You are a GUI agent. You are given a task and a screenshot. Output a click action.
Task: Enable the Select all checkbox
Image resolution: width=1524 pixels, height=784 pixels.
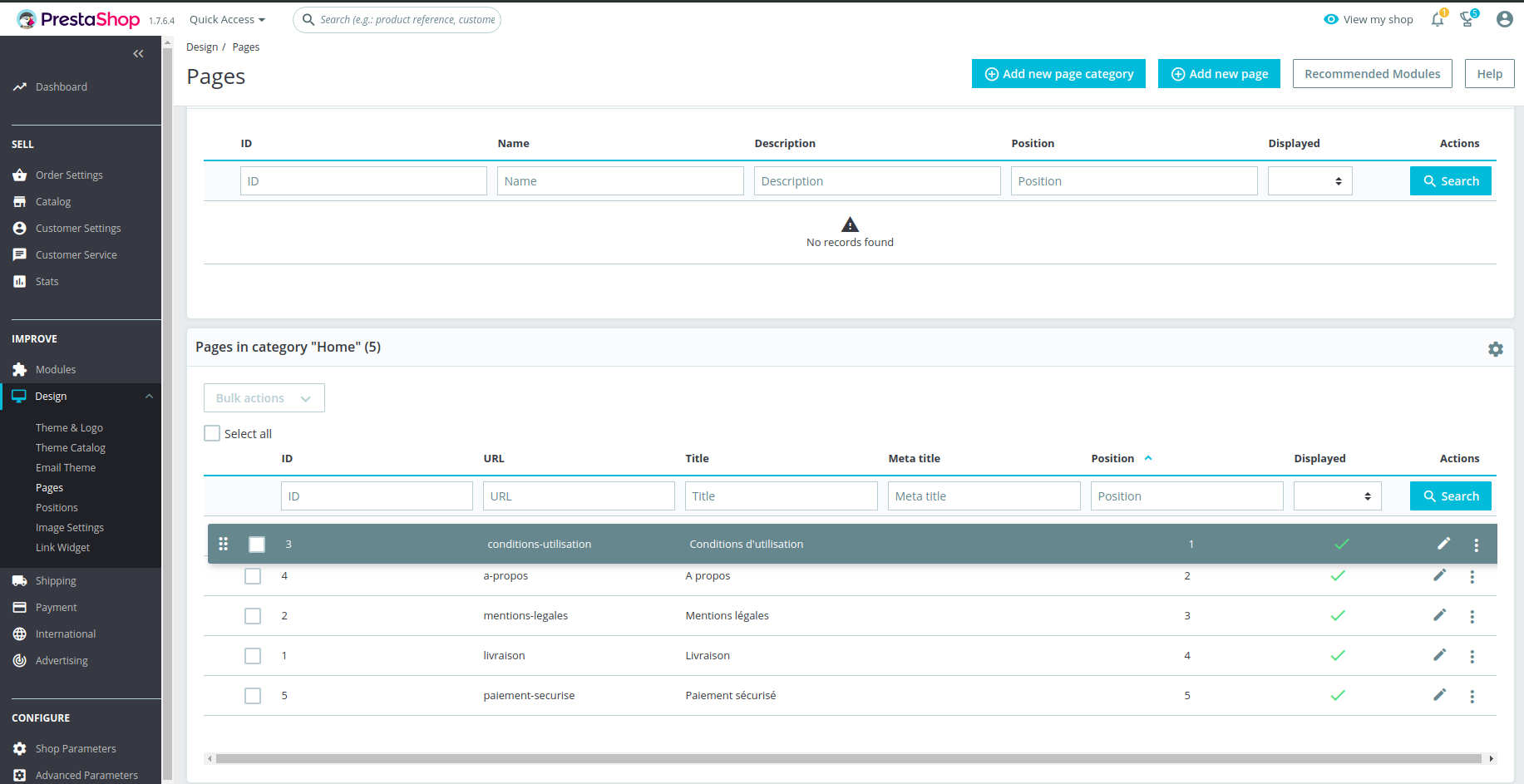[x=212, y=433]
